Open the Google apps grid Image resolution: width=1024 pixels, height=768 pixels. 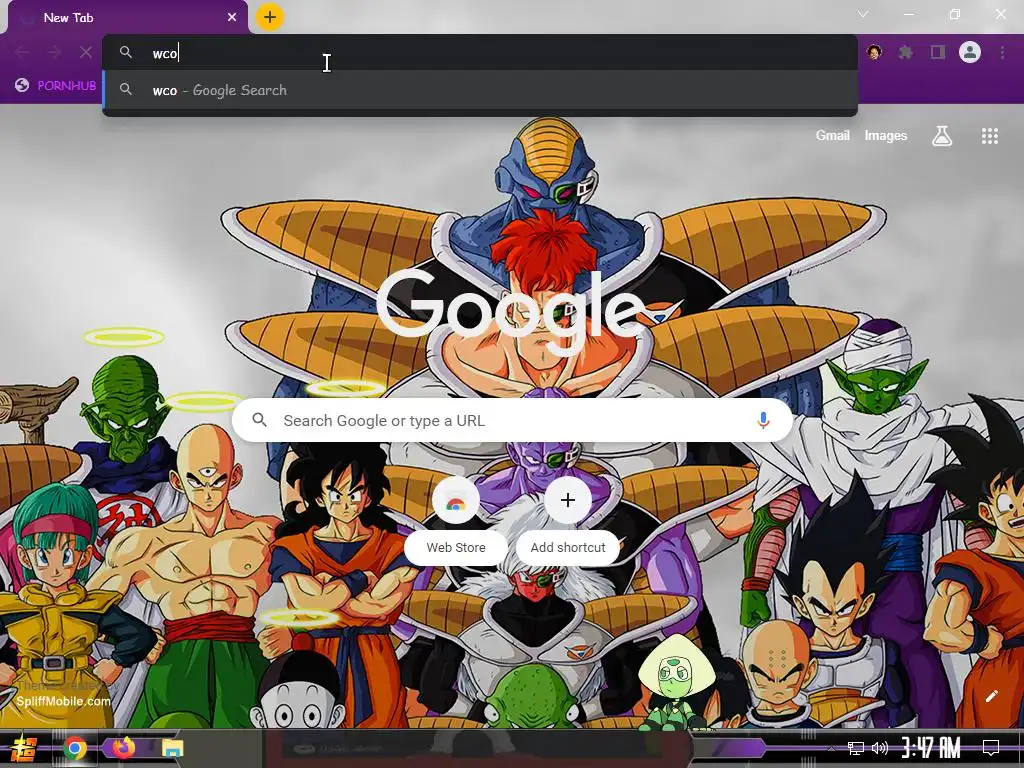click(990, 136)
